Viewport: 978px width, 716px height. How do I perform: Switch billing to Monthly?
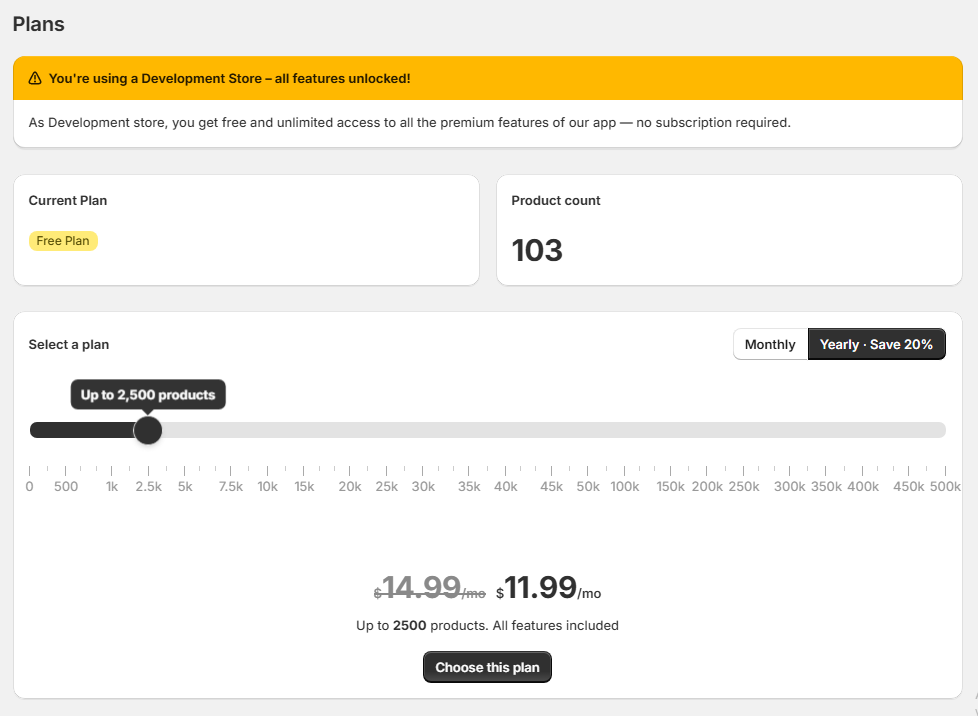[x=770, y=344]
